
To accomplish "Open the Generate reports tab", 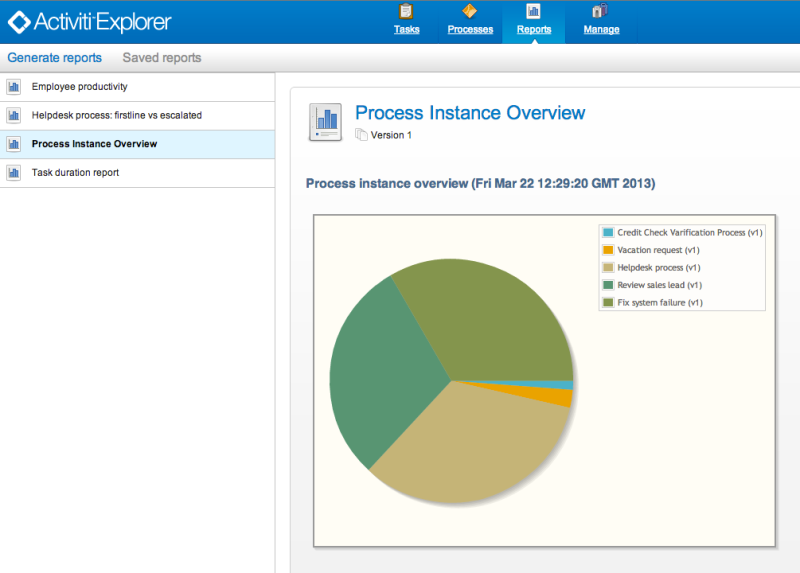I will tap(54, 58).
